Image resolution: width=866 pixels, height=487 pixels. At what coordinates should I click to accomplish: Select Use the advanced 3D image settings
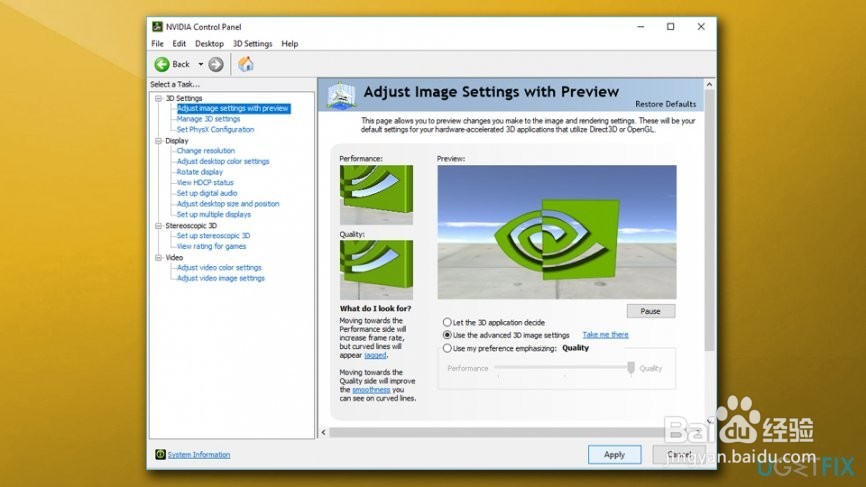coord(447,335)
